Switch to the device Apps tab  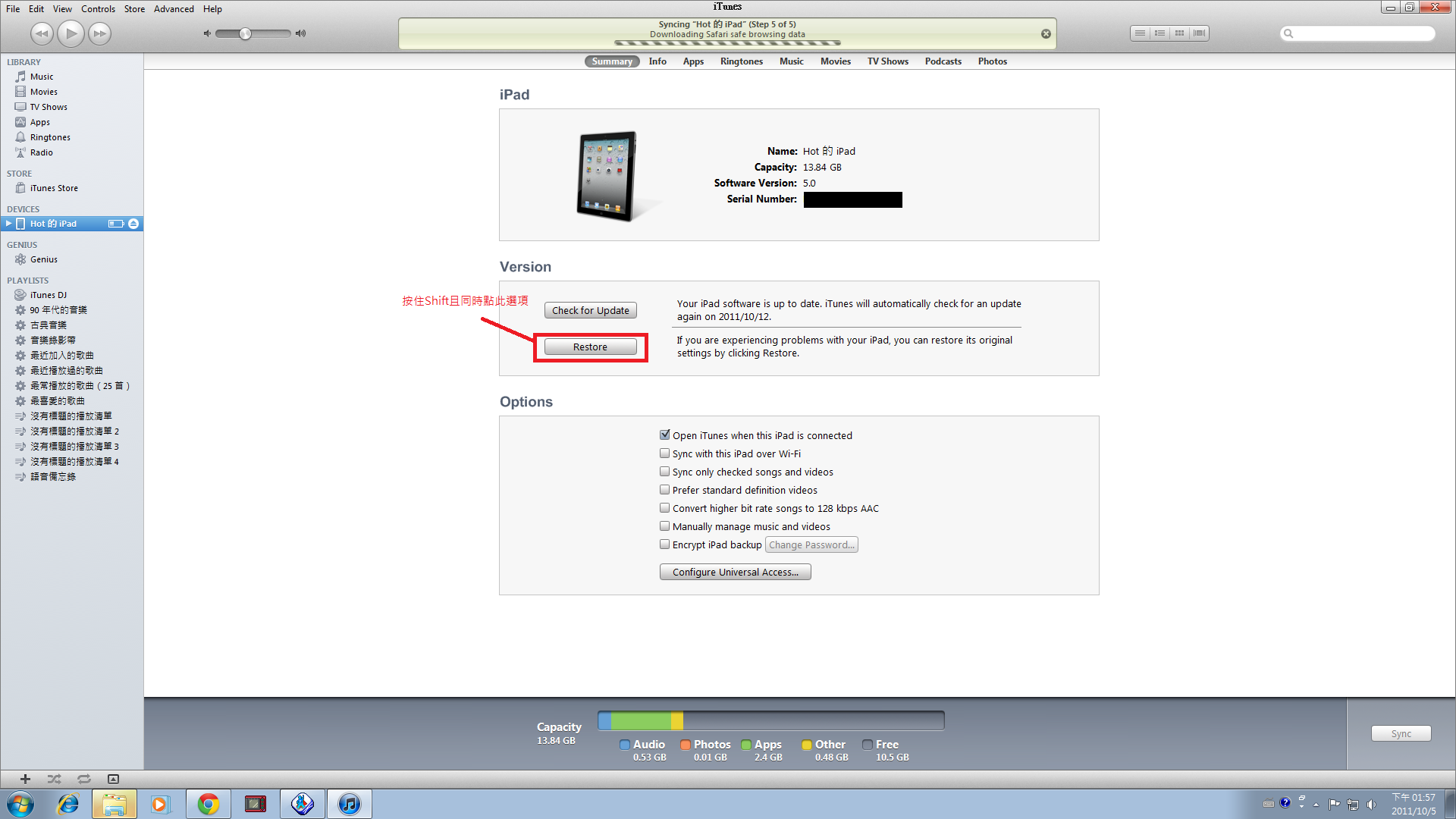click(693, 61)
